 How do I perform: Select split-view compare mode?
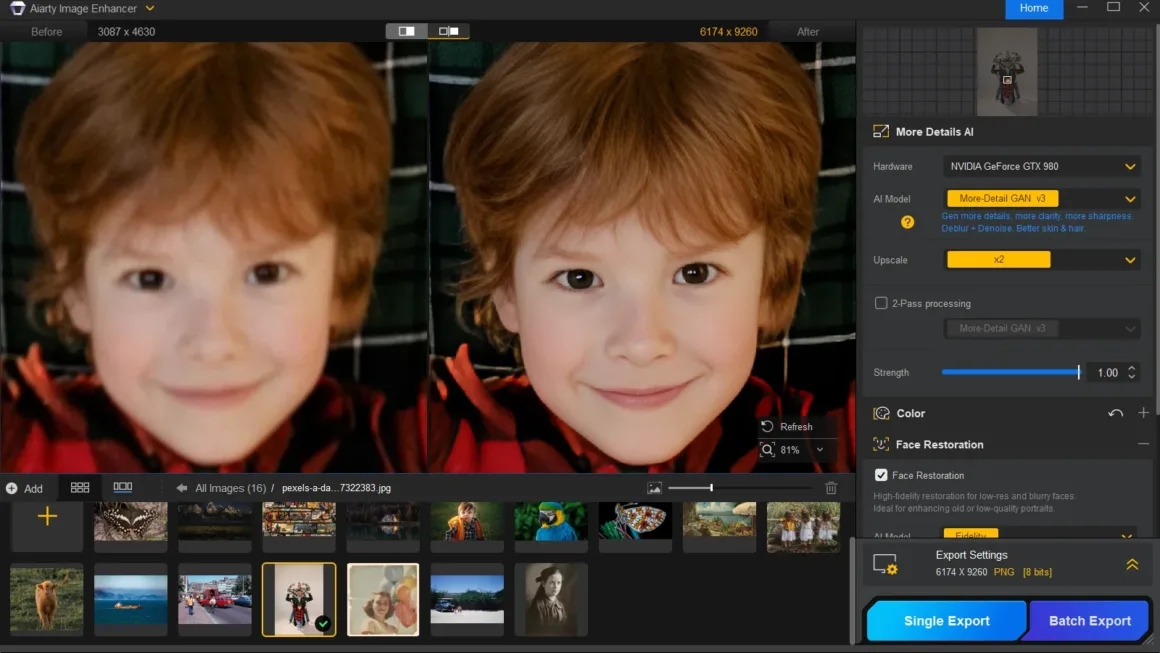click(x=407, y=31)
